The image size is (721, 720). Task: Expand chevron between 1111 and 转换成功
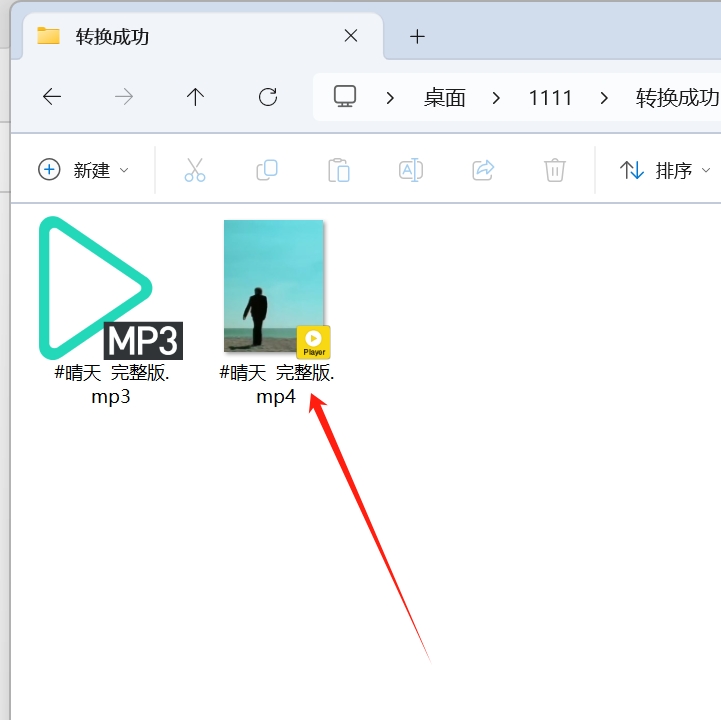pyautogui.click(x=604, y=98)
